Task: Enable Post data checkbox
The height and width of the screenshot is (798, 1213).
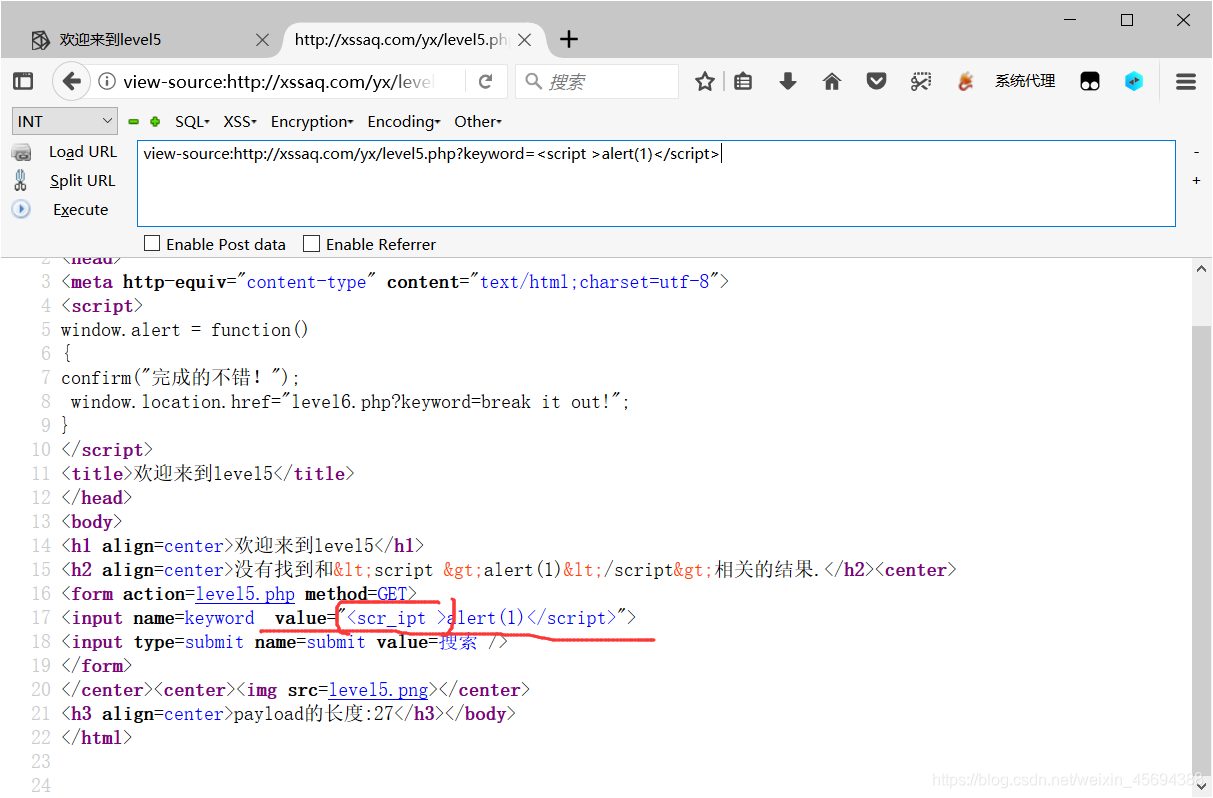Action: (152, 243)
